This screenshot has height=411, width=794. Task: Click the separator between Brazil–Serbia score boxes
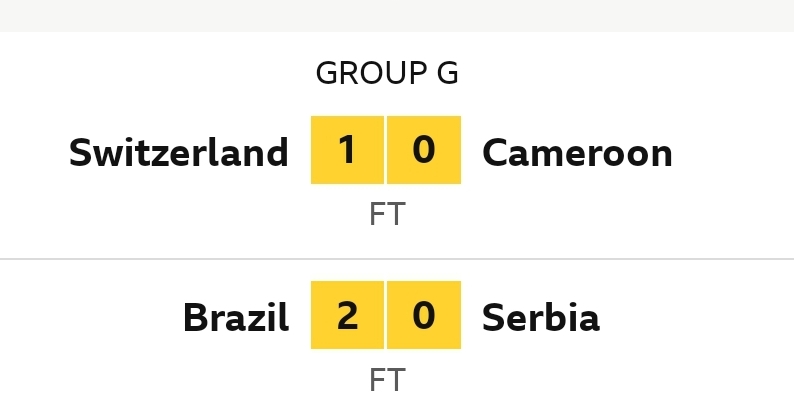[x=386, y=315]
